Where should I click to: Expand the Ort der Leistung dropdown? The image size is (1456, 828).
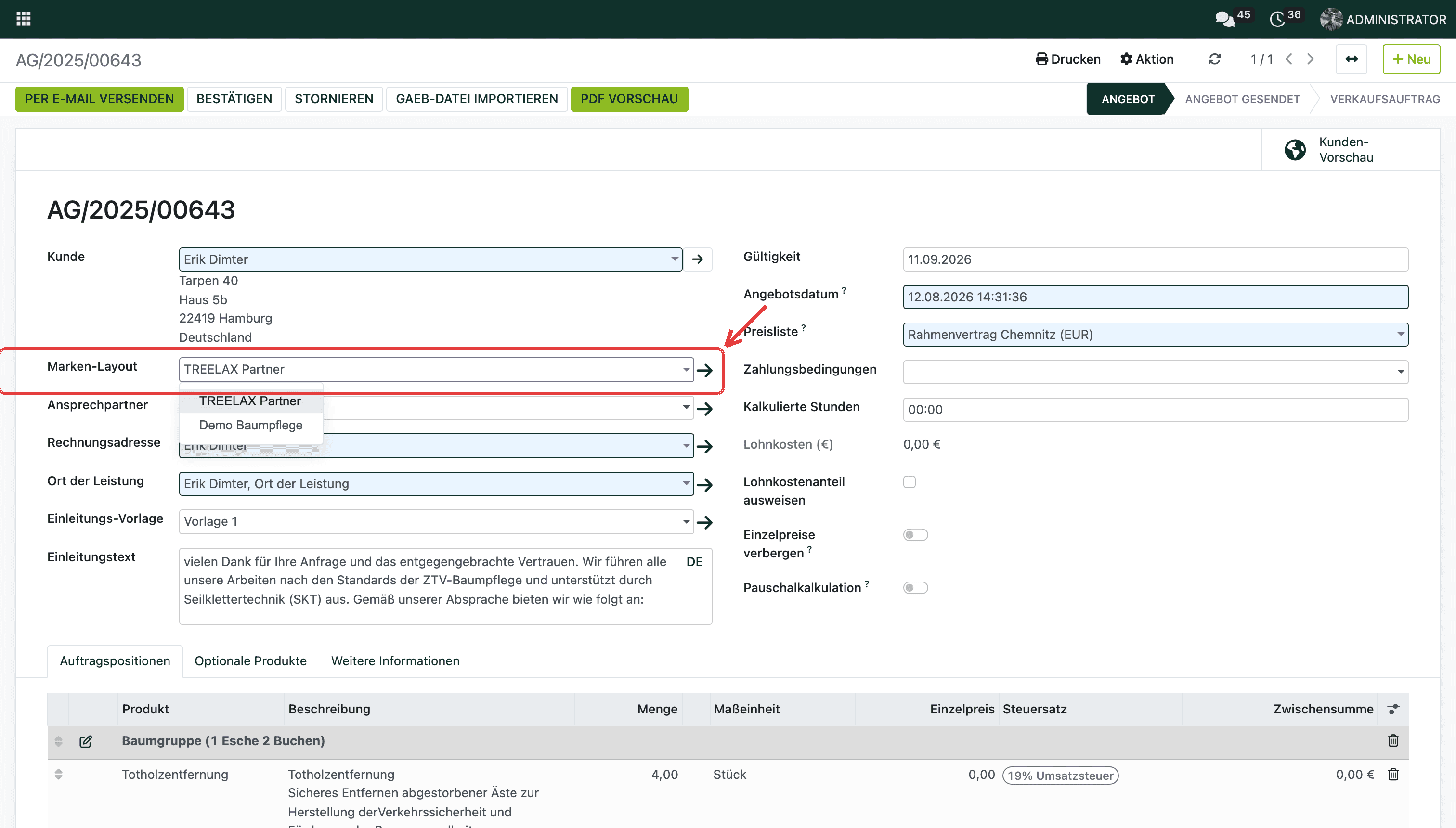(686, 484)
